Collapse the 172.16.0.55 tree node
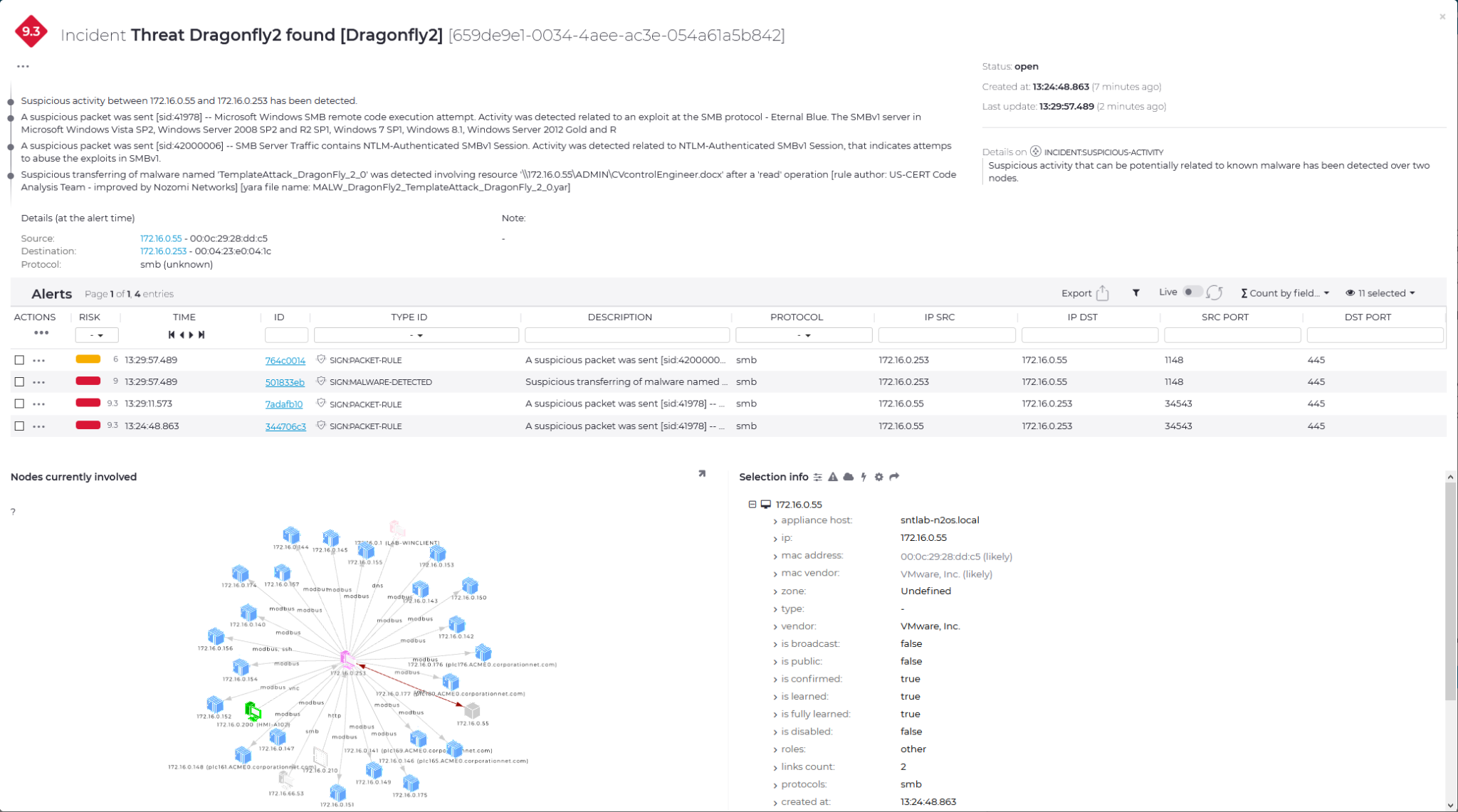 click(752, 504)
